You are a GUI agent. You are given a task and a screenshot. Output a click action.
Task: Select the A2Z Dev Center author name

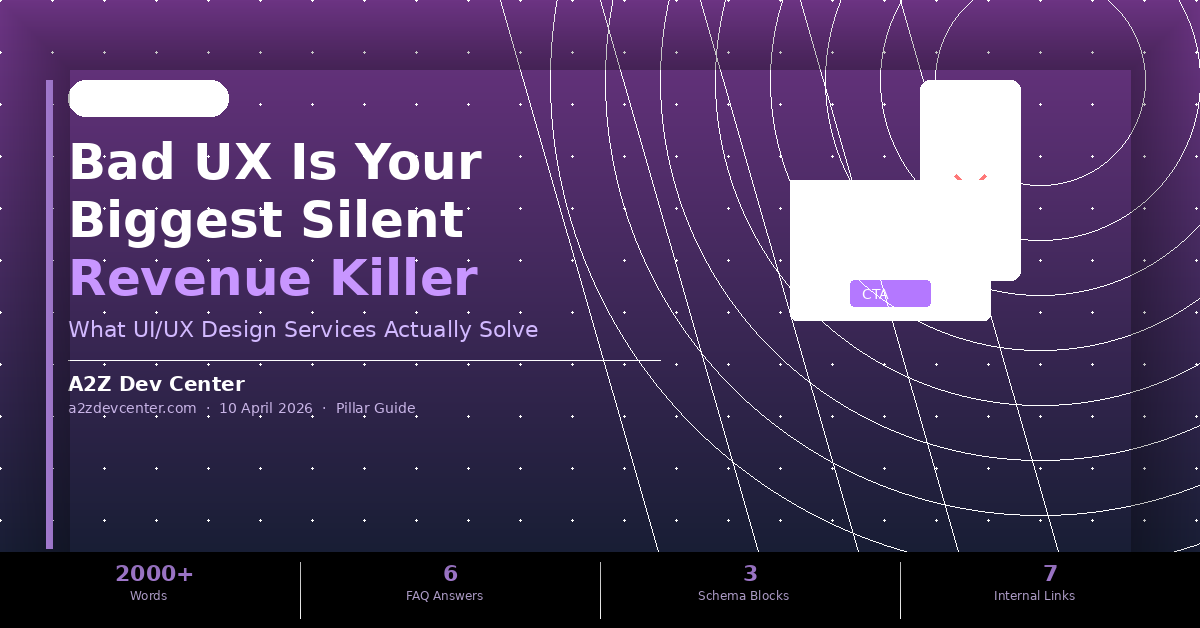click(156, 384)
